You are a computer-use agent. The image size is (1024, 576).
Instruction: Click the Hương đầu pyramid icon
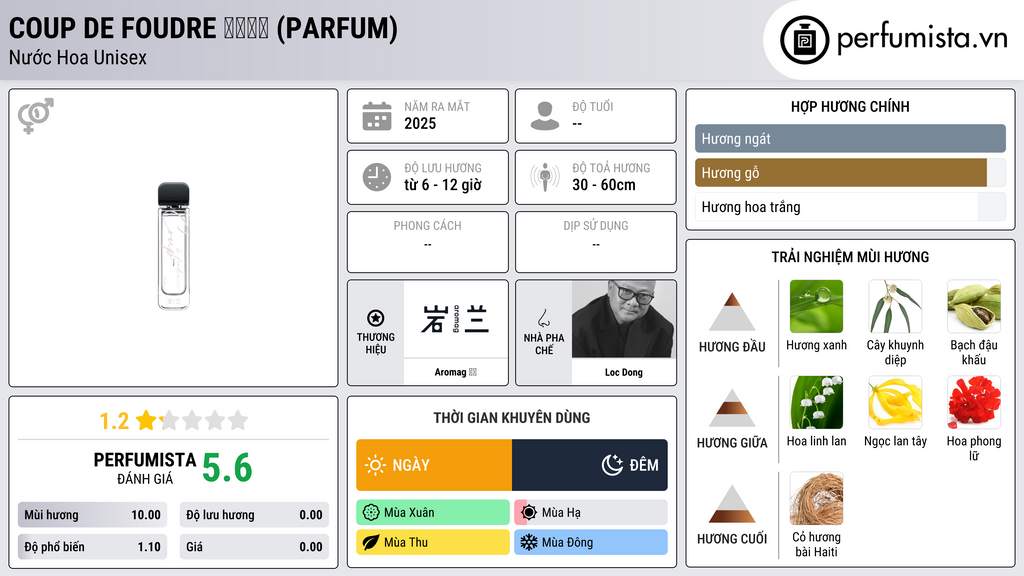pos(732,312)
